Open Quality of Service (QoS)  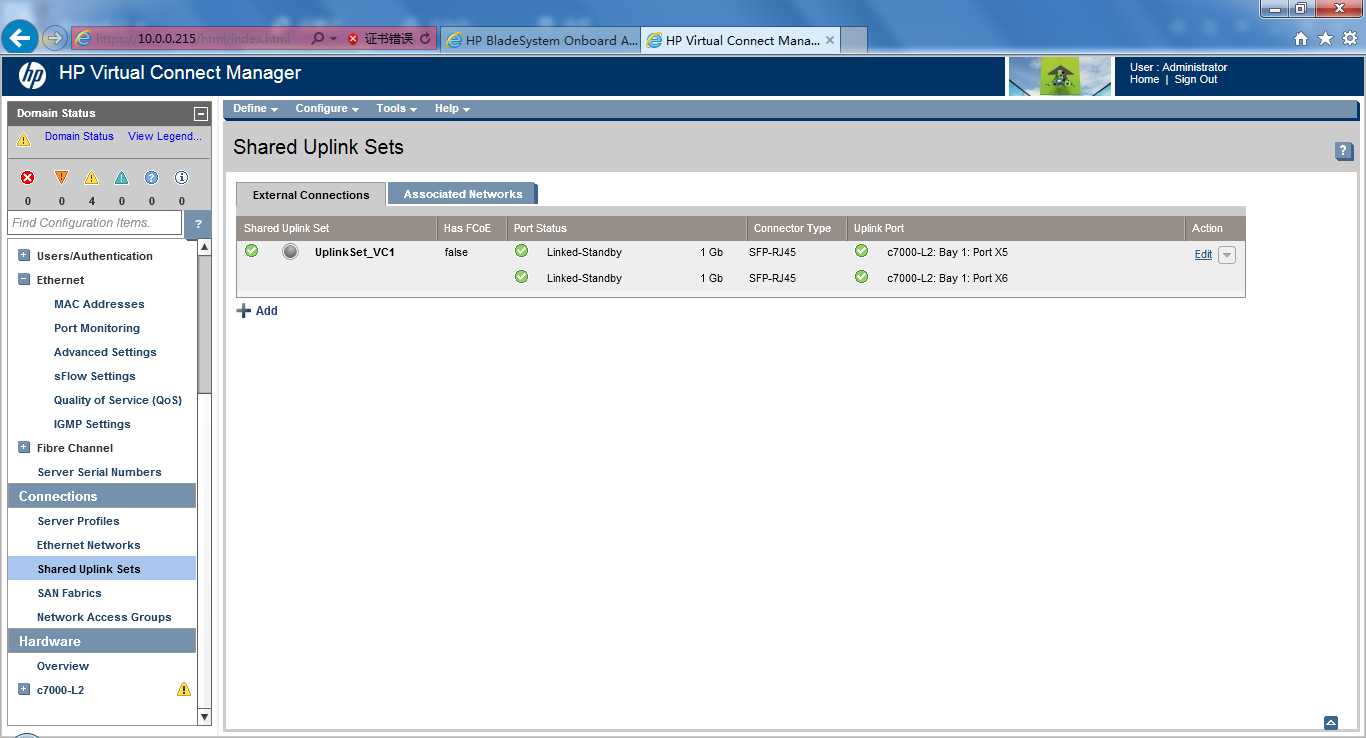coord(118,400)
